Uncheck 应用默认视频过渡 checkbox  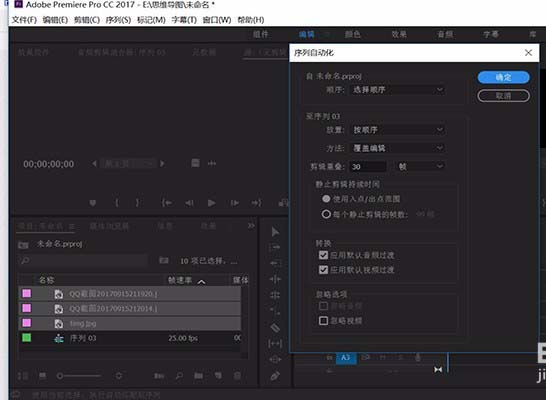click(x=323, y=269)
